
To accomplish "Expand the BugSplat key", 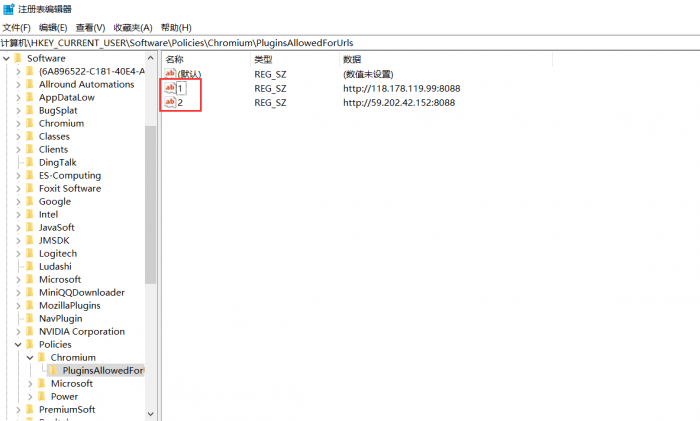I will [18, 110].
